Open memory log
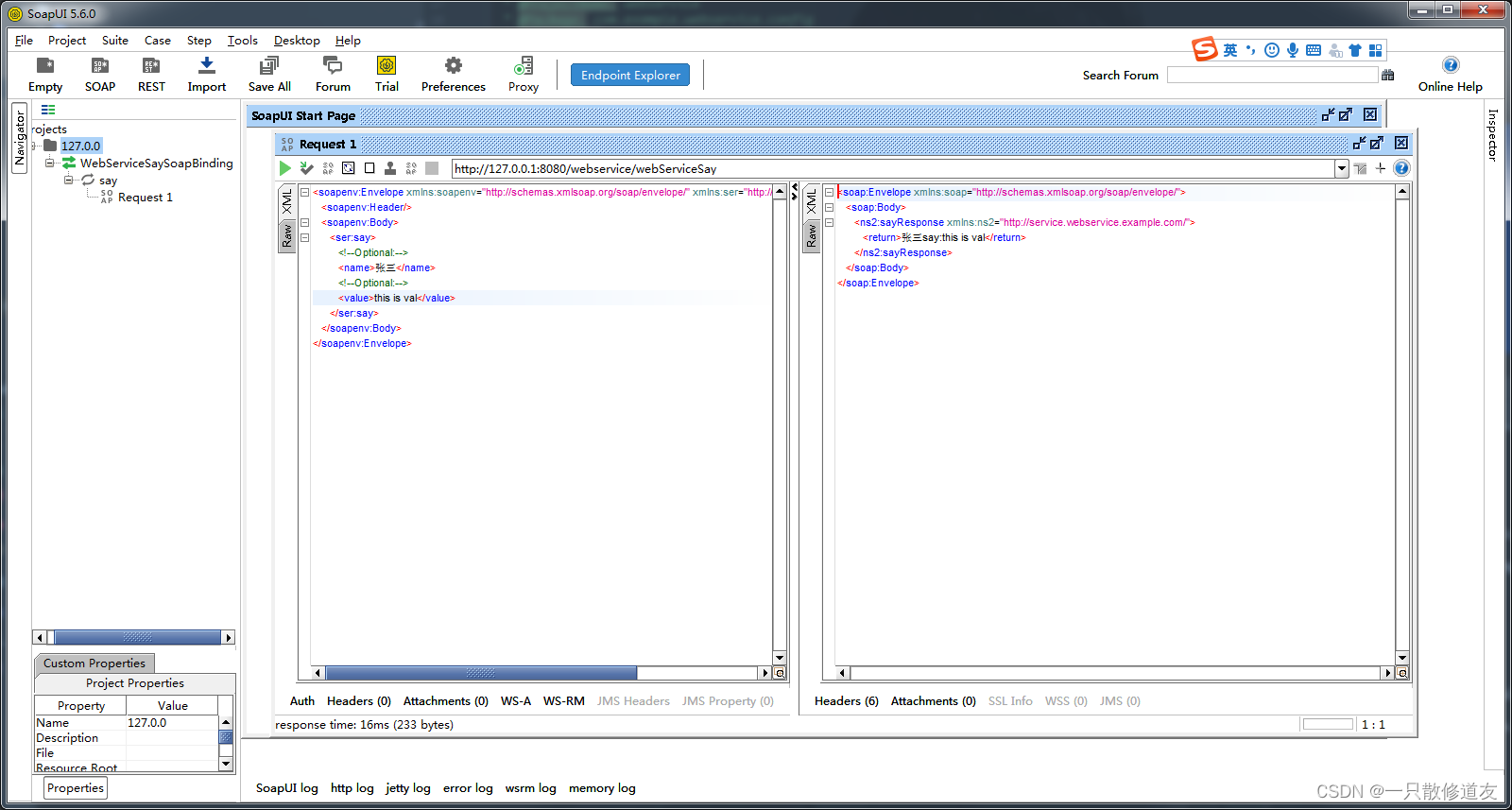 click(602, 788)
